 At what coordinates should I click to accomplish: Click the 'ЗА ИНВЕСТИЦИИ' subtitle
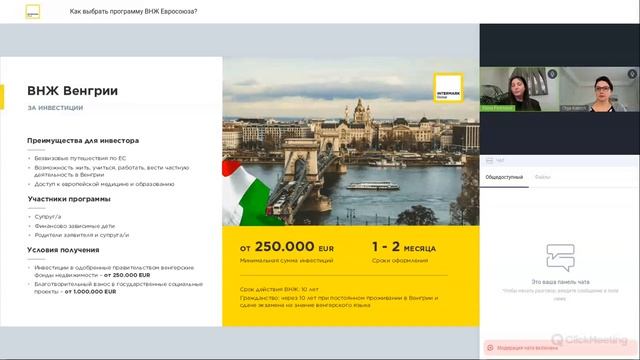click(x=55, y=108)
